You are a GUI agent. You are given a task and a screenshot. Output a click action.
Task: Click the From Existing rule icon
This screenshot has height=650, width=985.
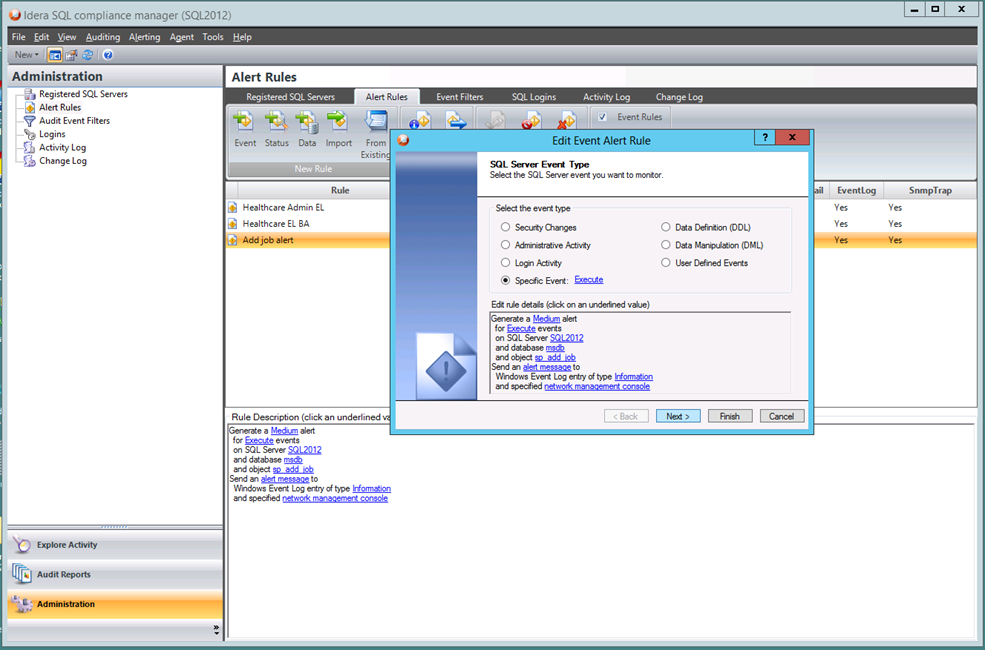pos(376,123)
